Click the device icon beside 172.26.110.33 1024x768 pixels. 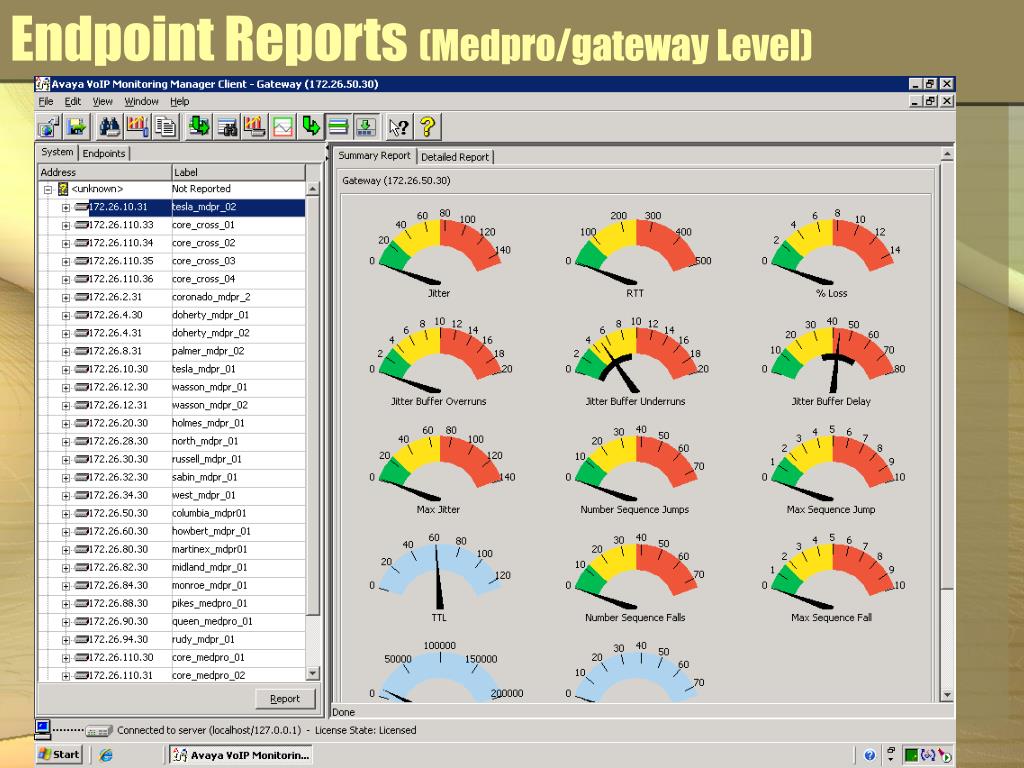click(x=81, y=225)
